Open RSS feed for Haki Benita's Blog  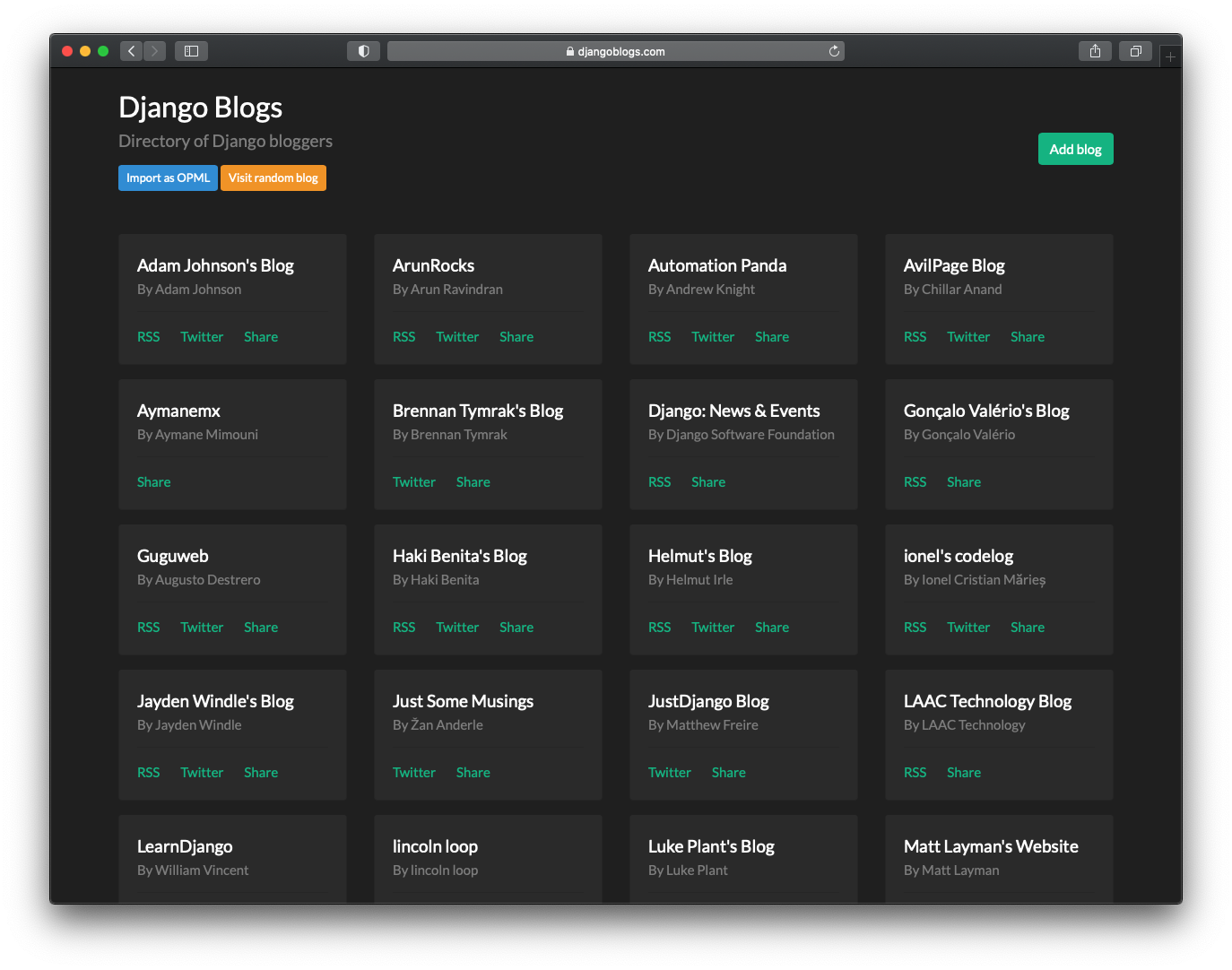click(x=404, y=628)
